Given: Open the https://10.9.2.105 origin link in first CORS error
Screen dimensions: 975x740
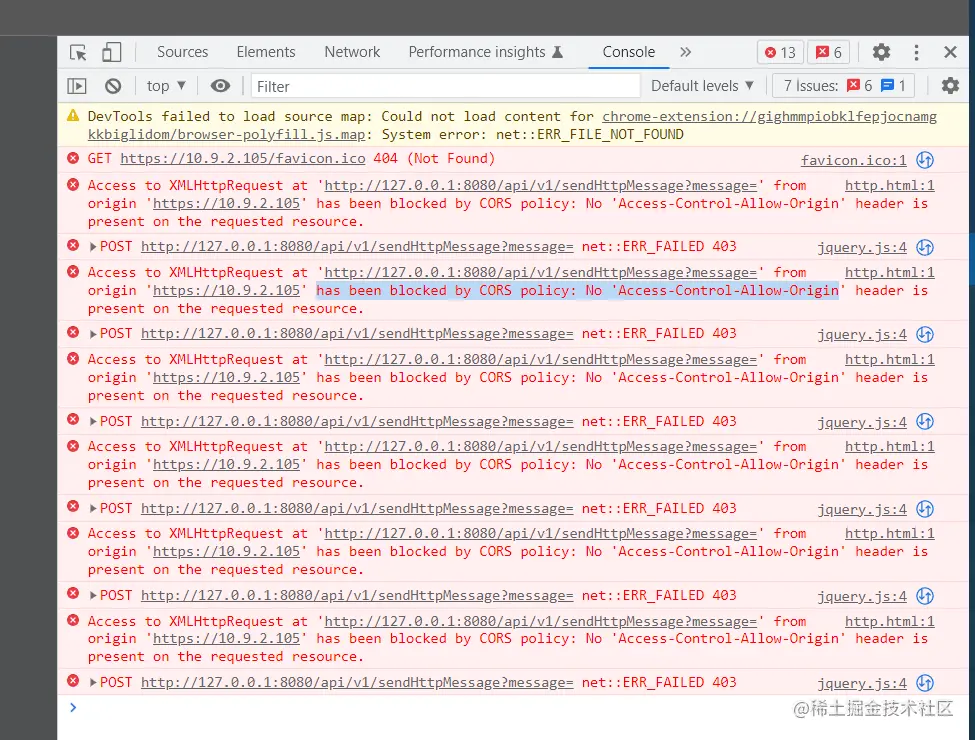Looking at the screenshot, I should coord(226,203).
